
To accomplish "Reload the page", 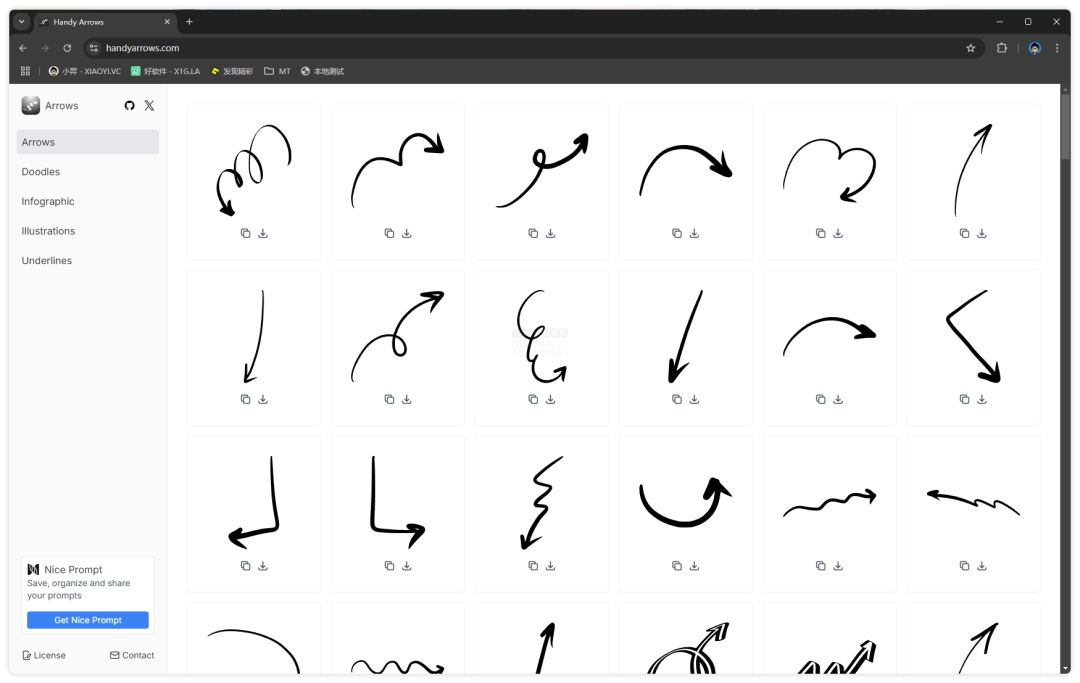I will 67,48.
